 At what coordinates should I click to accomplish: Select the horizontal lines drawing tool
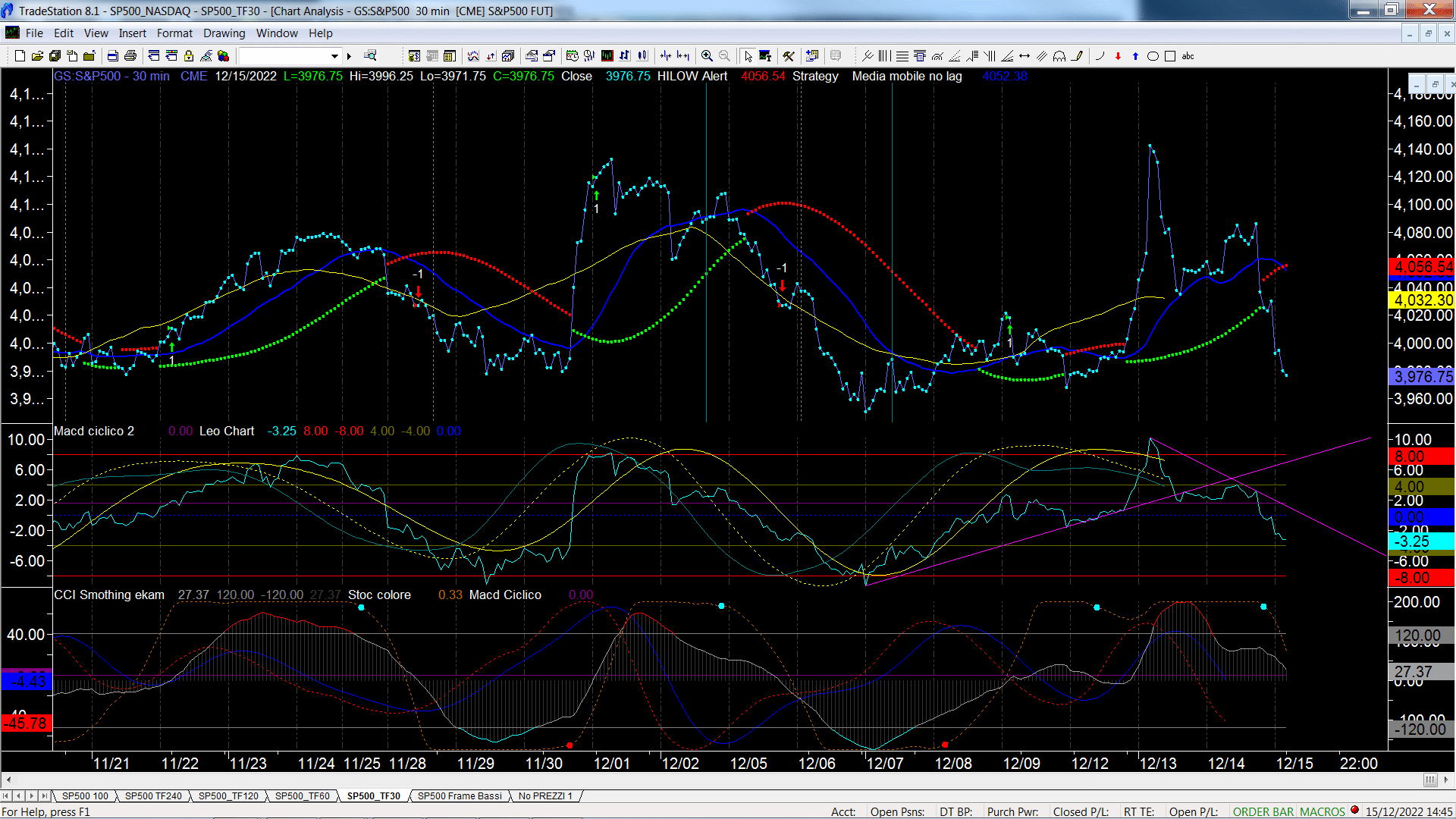[902, 56]
